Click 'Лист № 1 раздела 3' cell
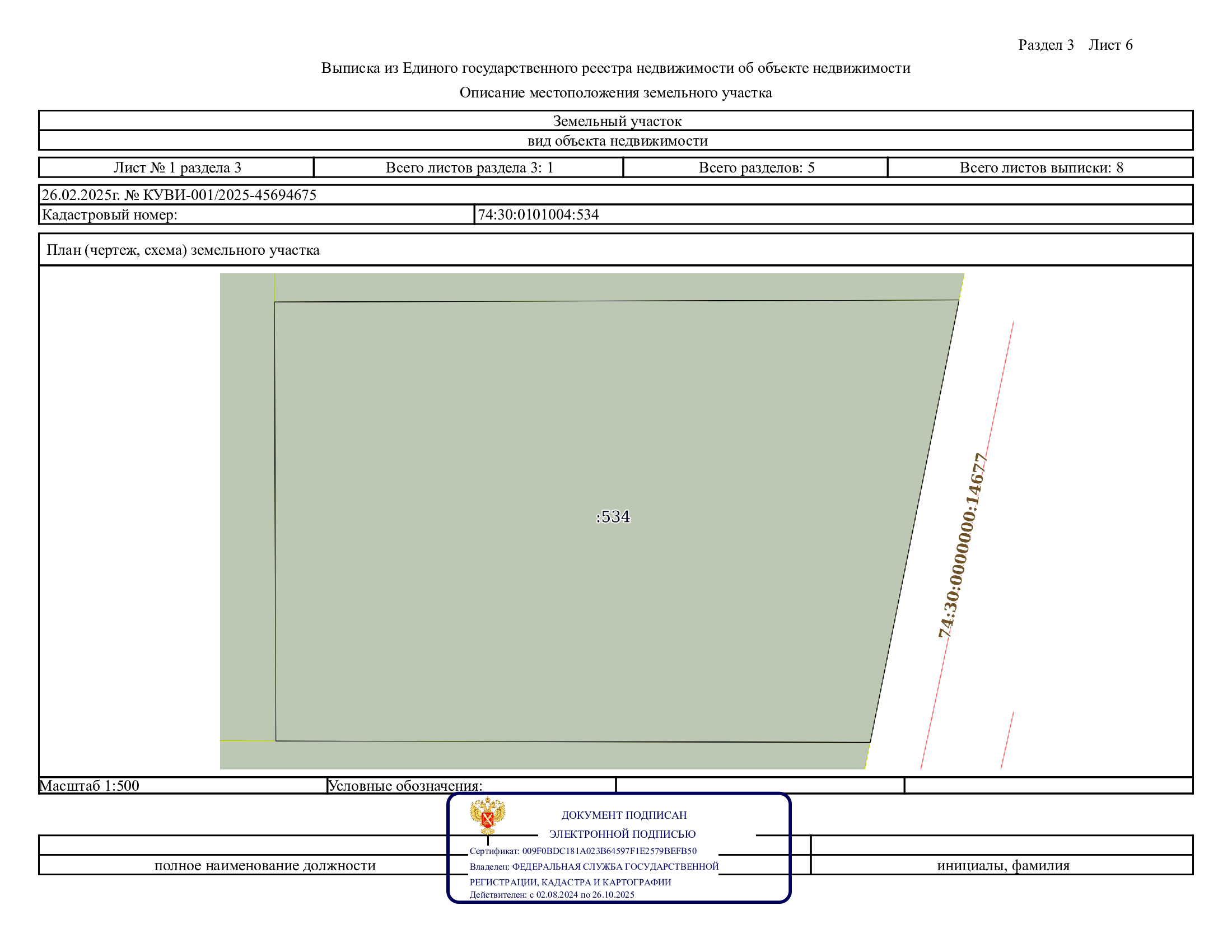Screen dimensions: 1232x952 pyautogui.click(x=177, y=167)
